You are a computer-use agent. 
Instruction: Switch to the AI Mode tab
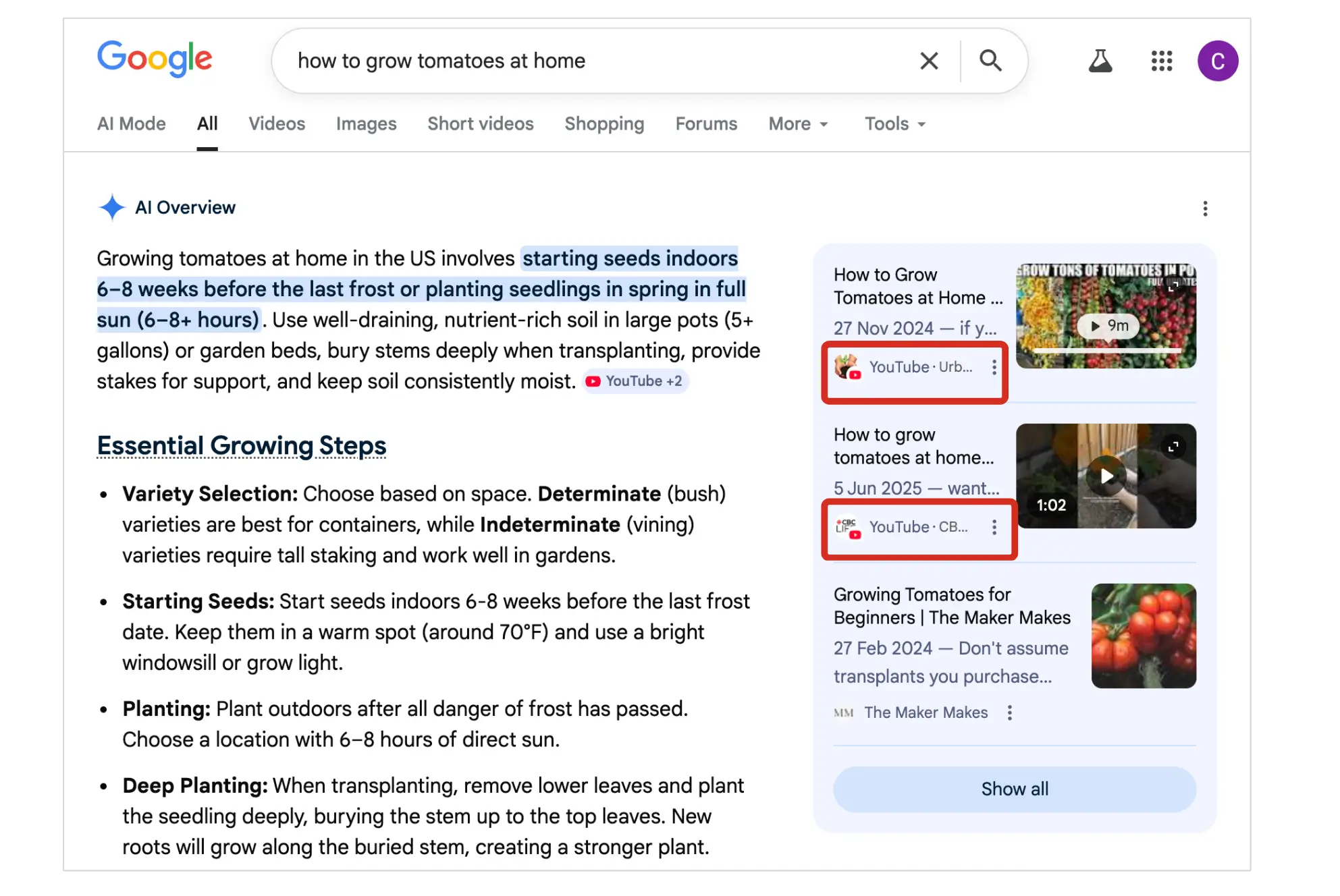click(x=131, y=124)
